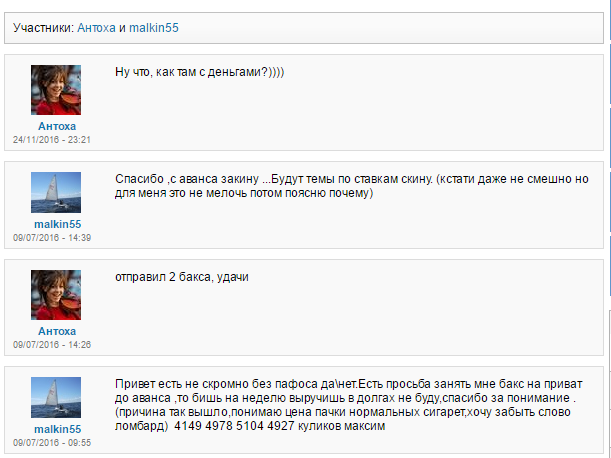Click the timestamp 09/07/2016 - 14:39
The width and height of the screenshot is (611, 458).
pyautogui.click(x=52, y=238)
